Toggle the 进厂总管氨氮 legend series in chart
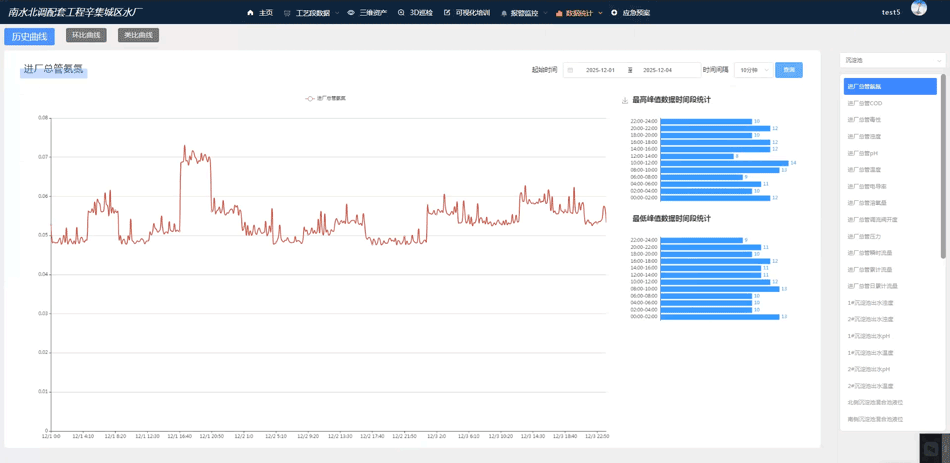This screenshot has height=463, width=950. coord(326,98)
